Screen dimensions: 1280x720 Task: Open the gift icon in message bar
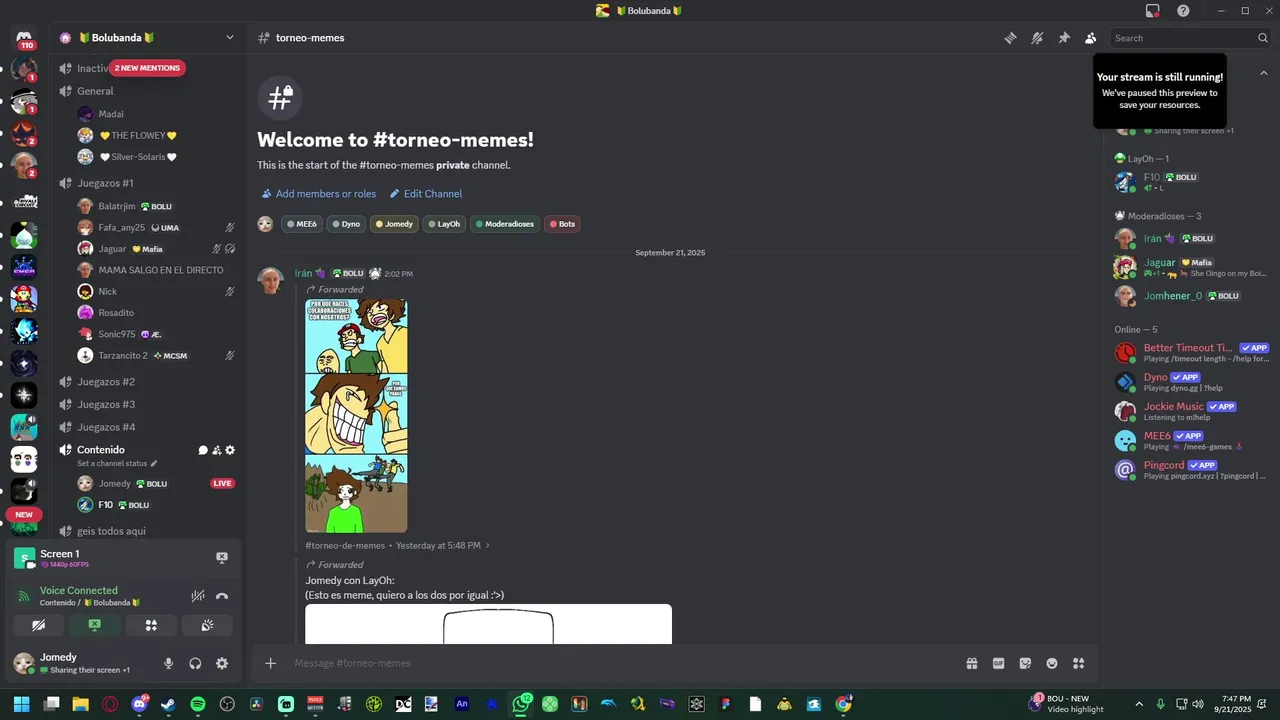coord(971,663)
